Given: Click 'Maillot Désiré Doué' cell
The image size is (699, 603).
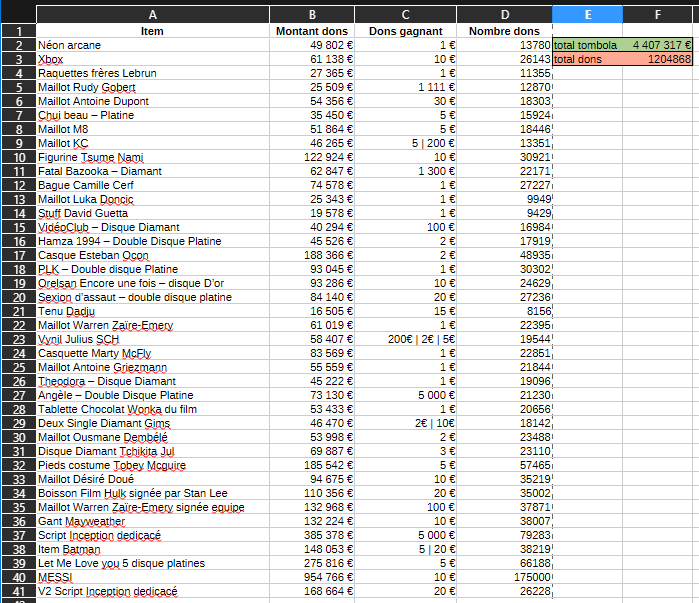Looking at the screenshot, I should pos(152,479).
